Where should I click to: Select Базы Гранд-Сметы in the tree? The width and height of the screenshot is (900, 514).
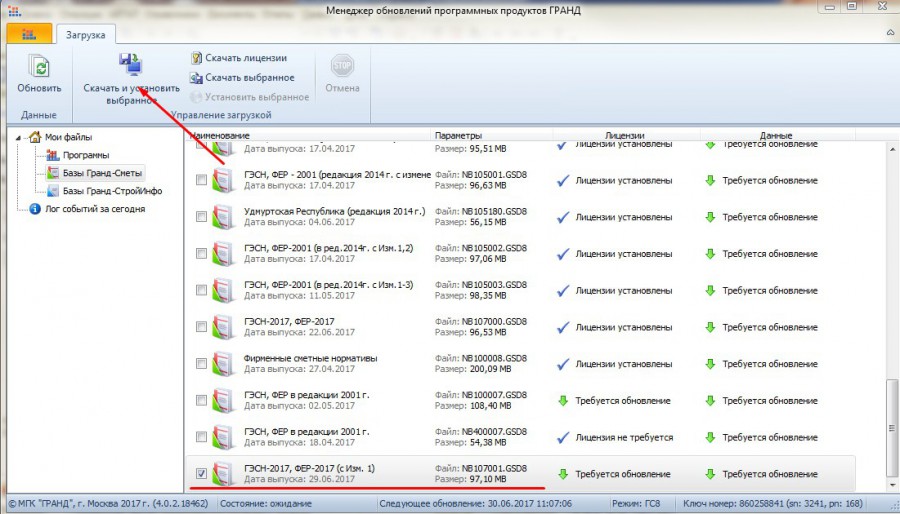point(102,173)
